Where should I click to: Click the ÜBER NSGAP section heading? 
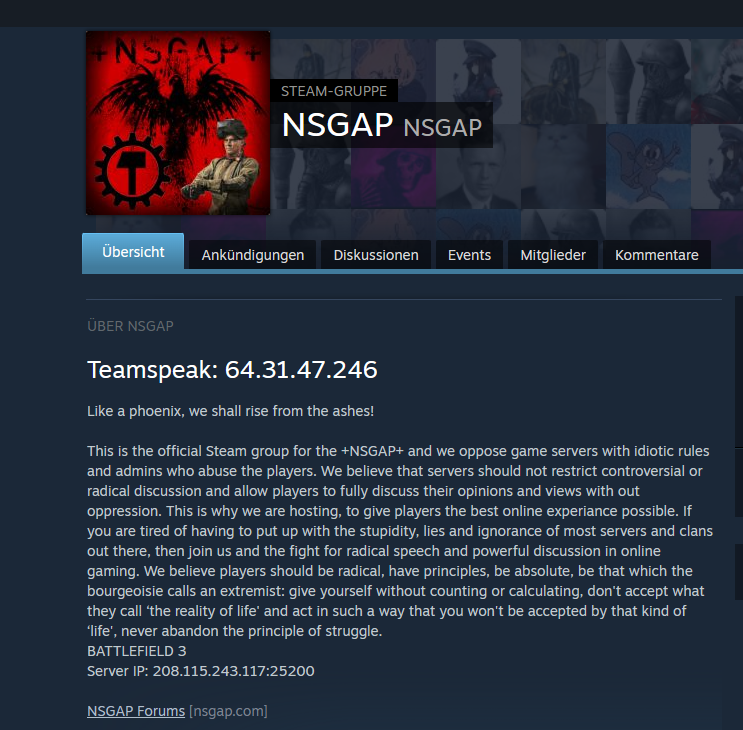pos(130,326)
